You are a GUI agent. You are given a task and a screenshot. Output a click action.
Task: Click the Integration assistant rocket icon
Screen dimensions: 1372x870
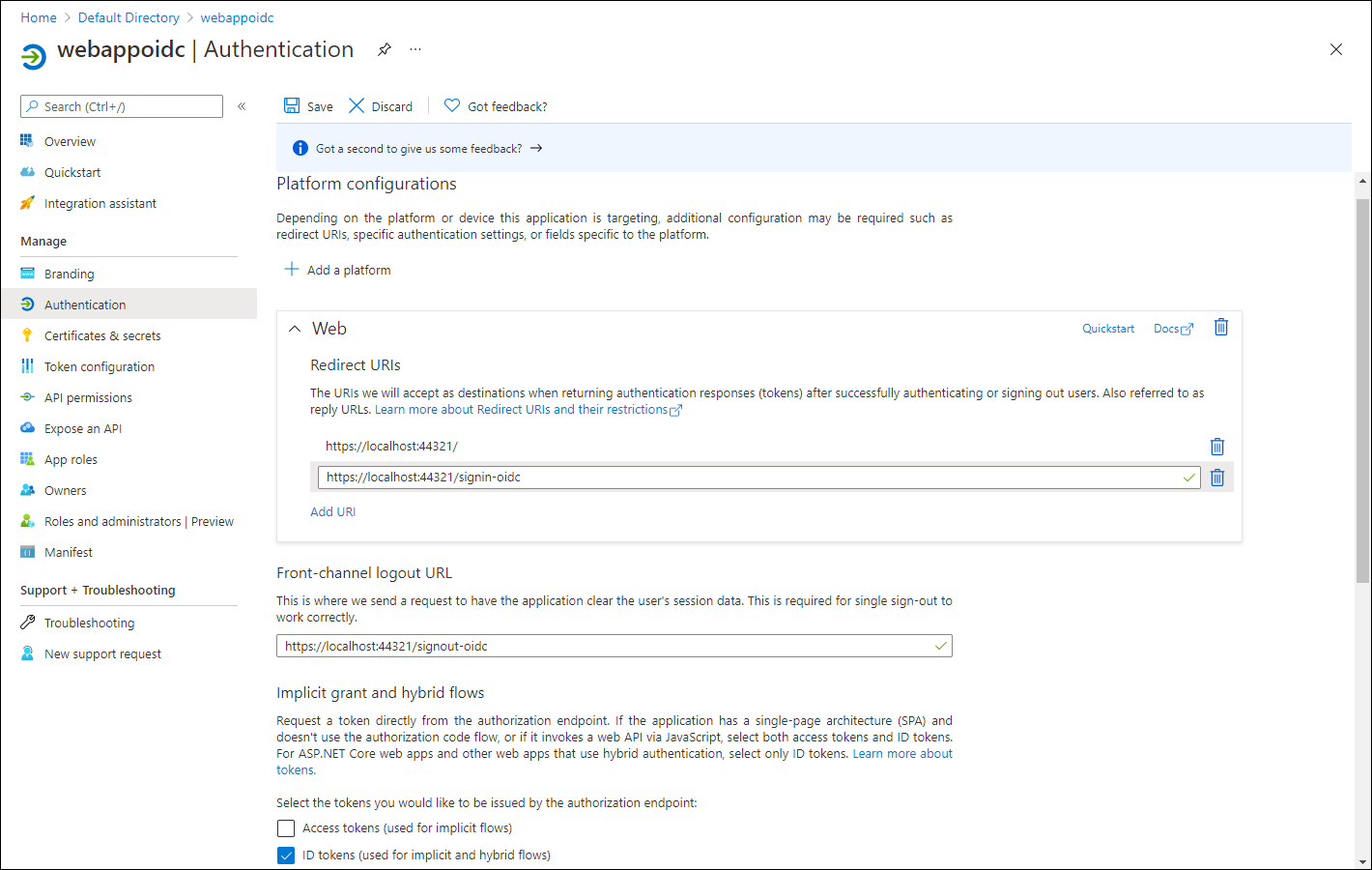click(27, 203)
